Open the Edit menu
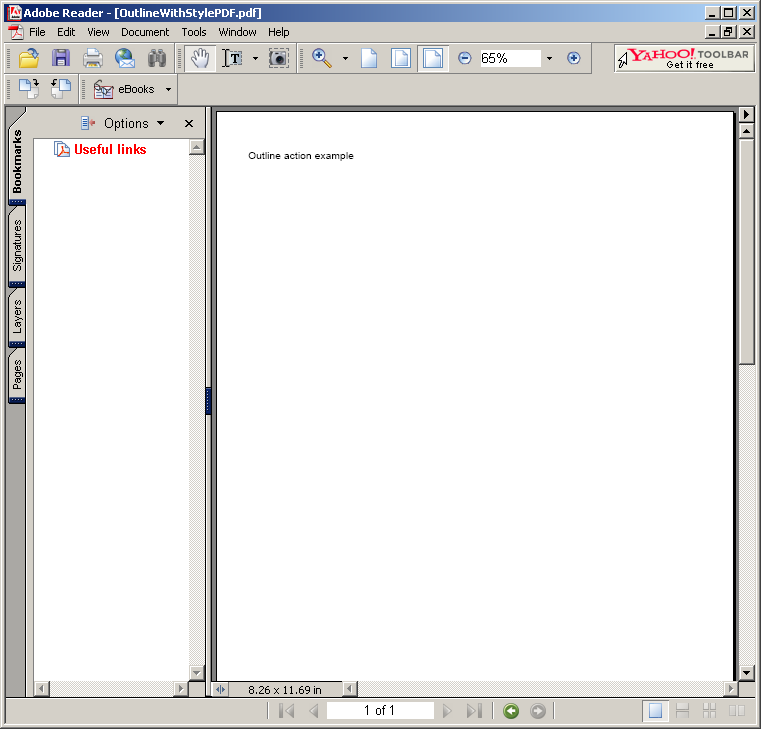 pos(66,32)
